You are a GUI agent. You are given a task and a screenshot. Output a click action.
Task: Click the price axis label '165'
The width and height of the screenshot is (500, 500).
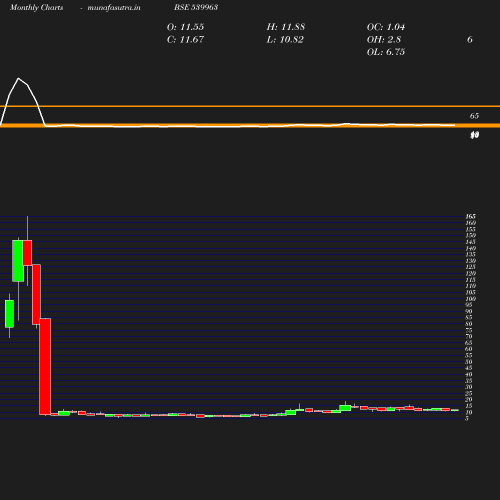point(471,216)
